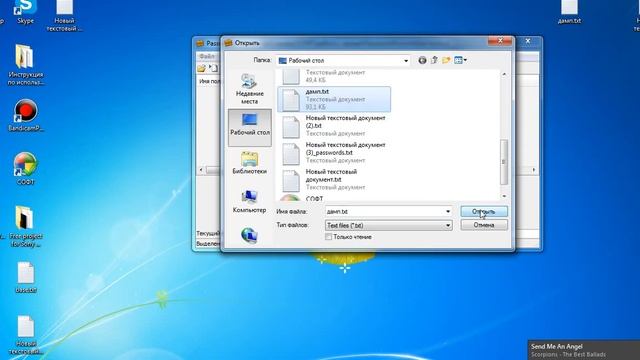Viewport: 640px width, 360px height.
Task: Go back with the dialog's round back icon
Action: coord(422,60)
